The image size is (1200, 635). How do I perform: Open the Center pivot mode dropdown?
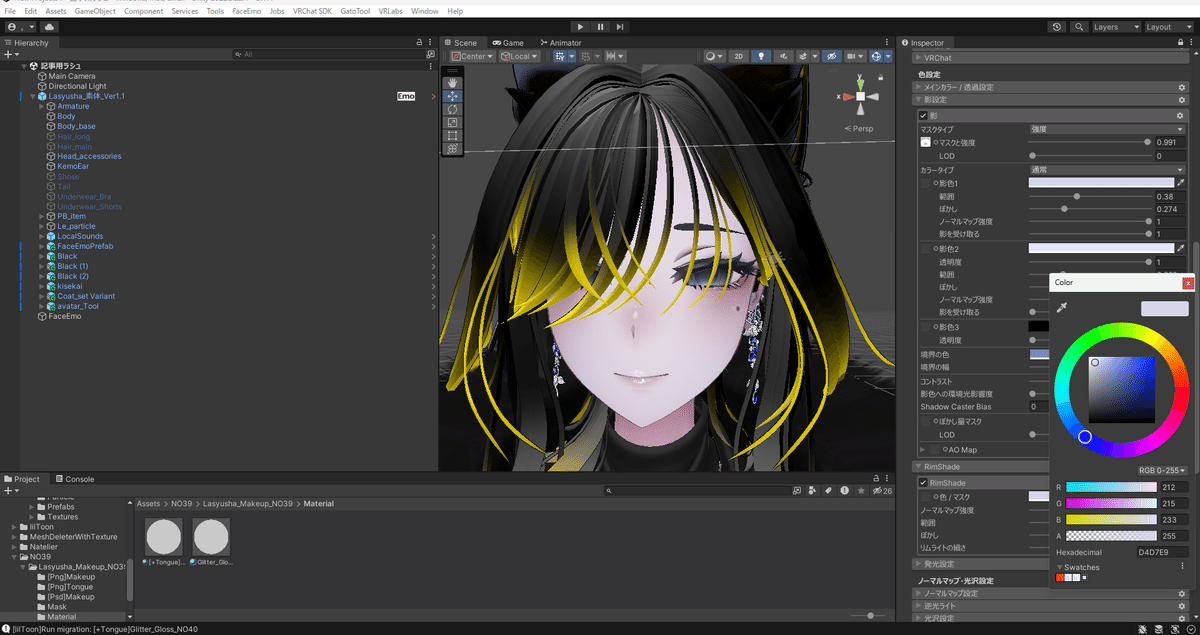(x=472, y=57)
